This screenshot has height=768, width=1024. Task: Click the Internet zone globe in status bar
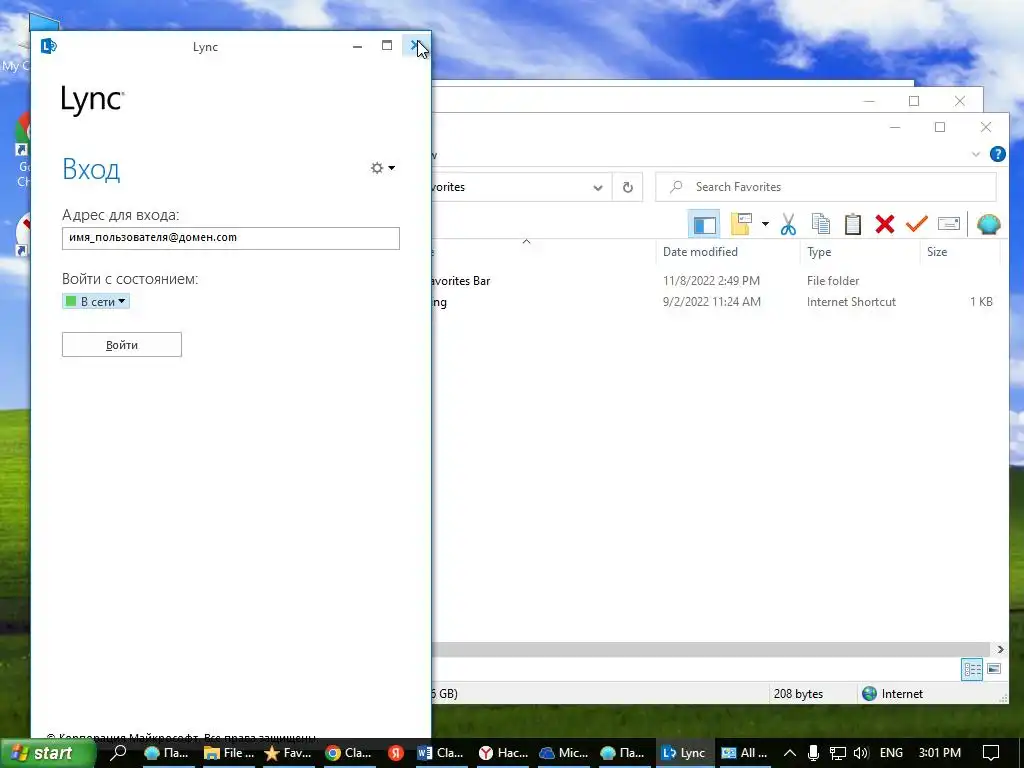(869, 694)
